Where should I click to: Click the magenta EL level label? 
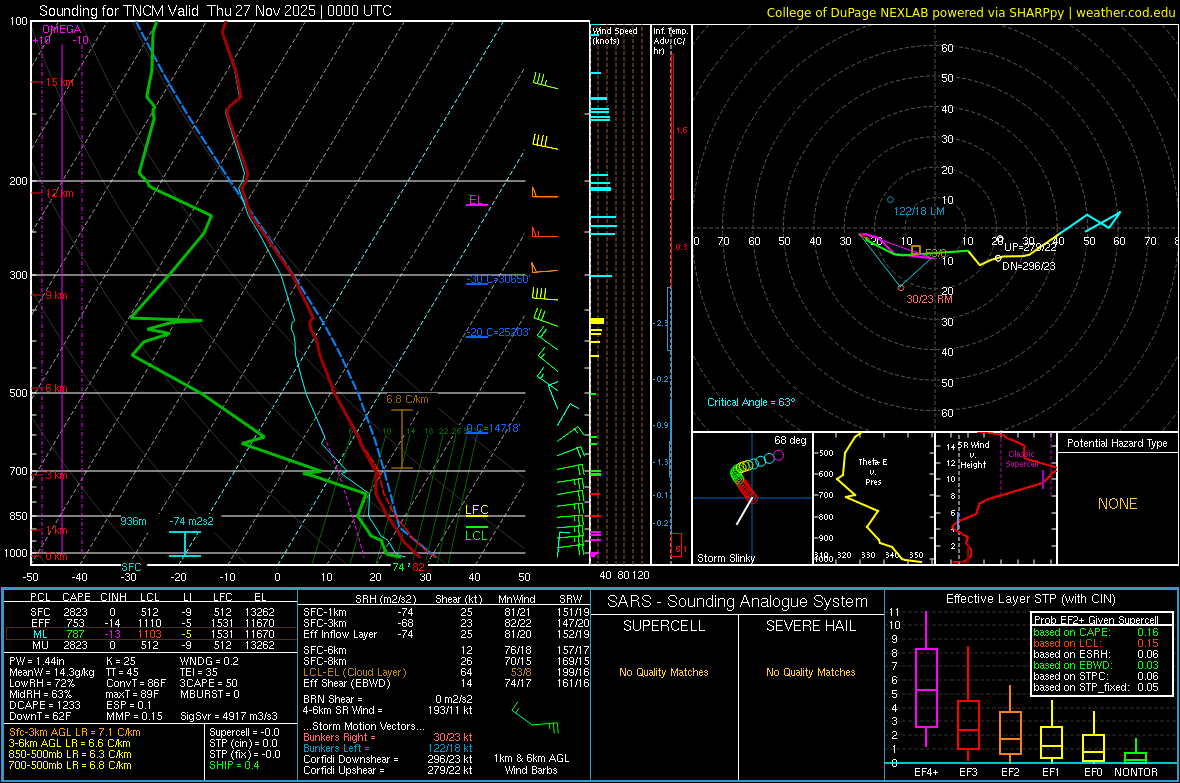(476, 200)
